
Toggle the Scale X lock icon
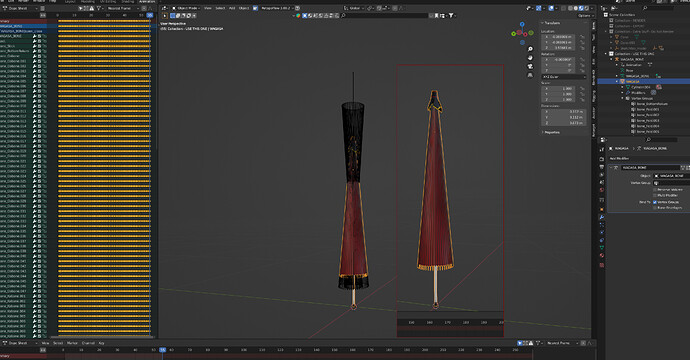[582, 88]
